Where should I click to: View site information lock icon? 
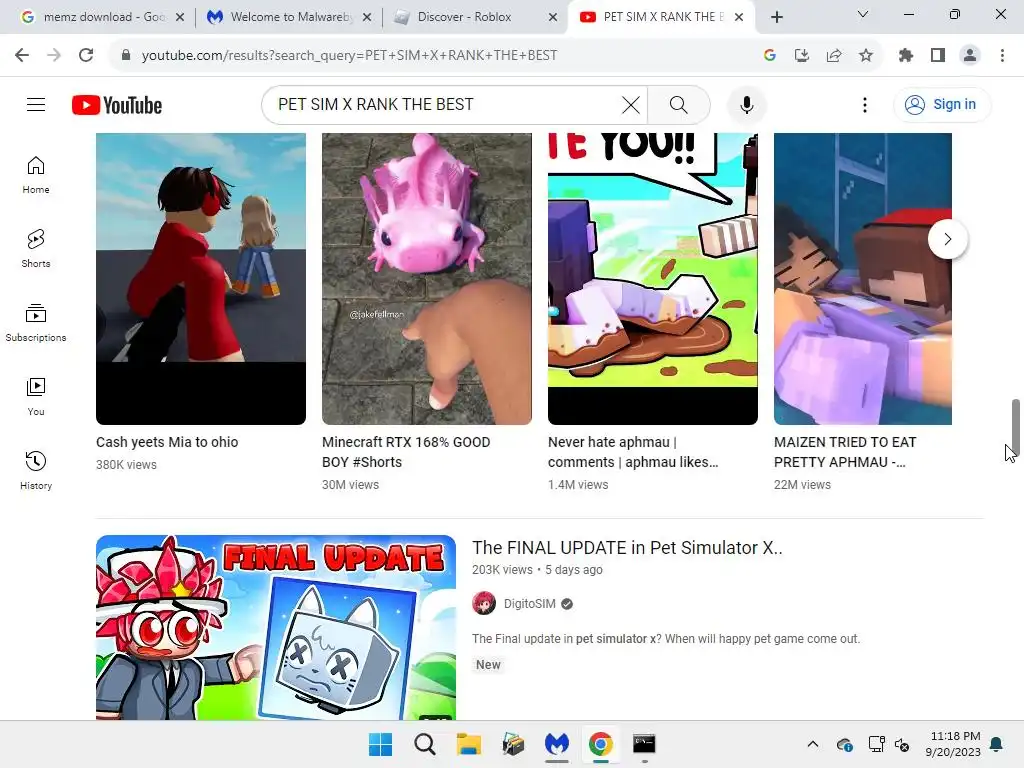(x=126, y=56)
